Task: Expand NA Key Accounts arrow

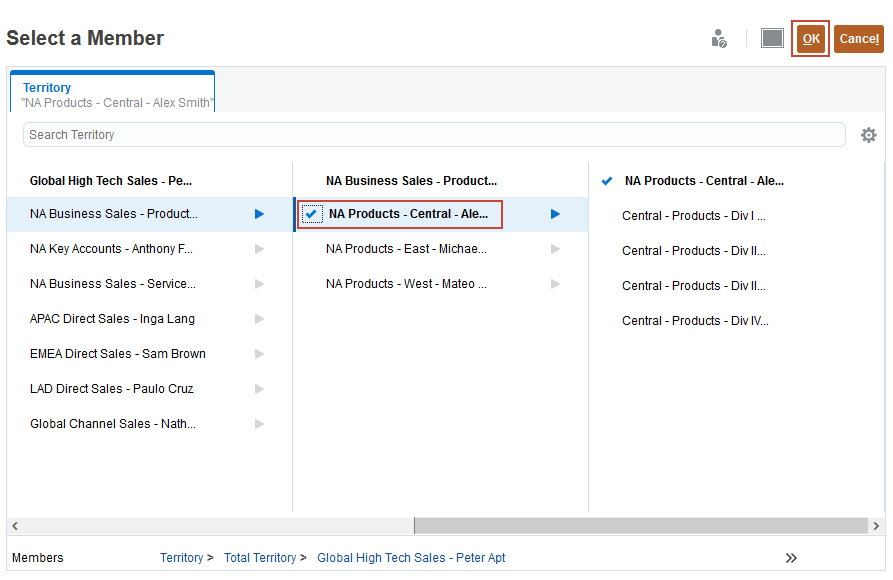Action: click(x=259, y=249)
